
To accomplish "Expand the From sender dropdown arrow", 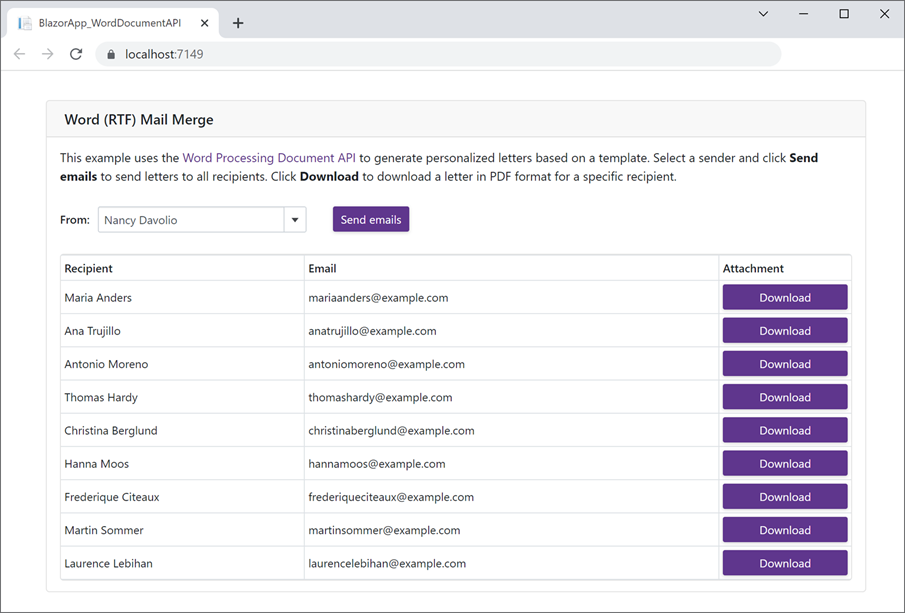I will click(x=295, y=220).
